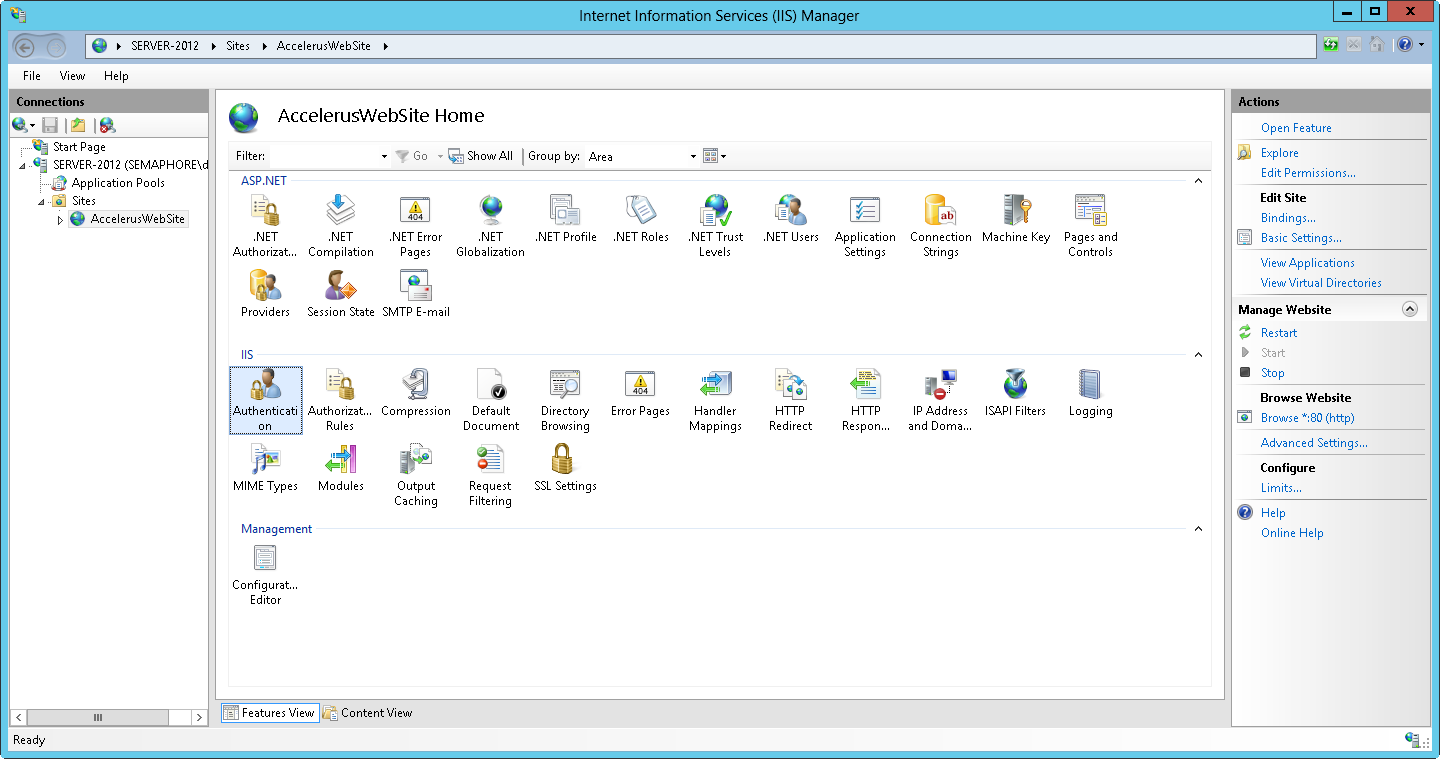Open the .NET Roles feature
The height and width of the screenshot is (759, 1440).
(x=641, y=219)
